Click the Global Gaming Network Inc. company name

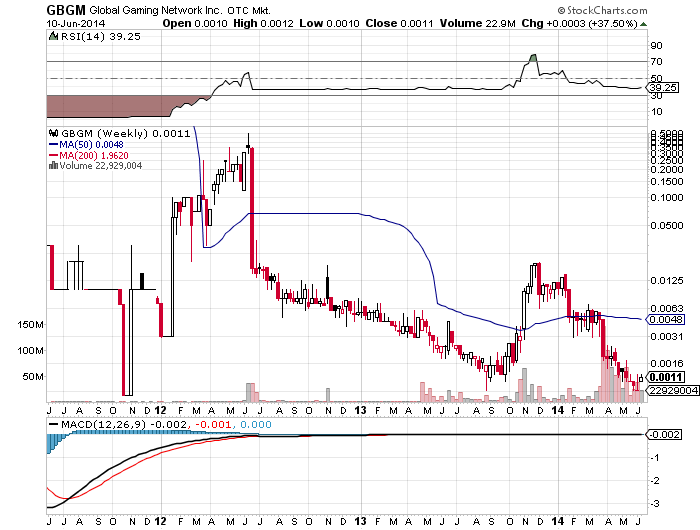tap(156, 10)
